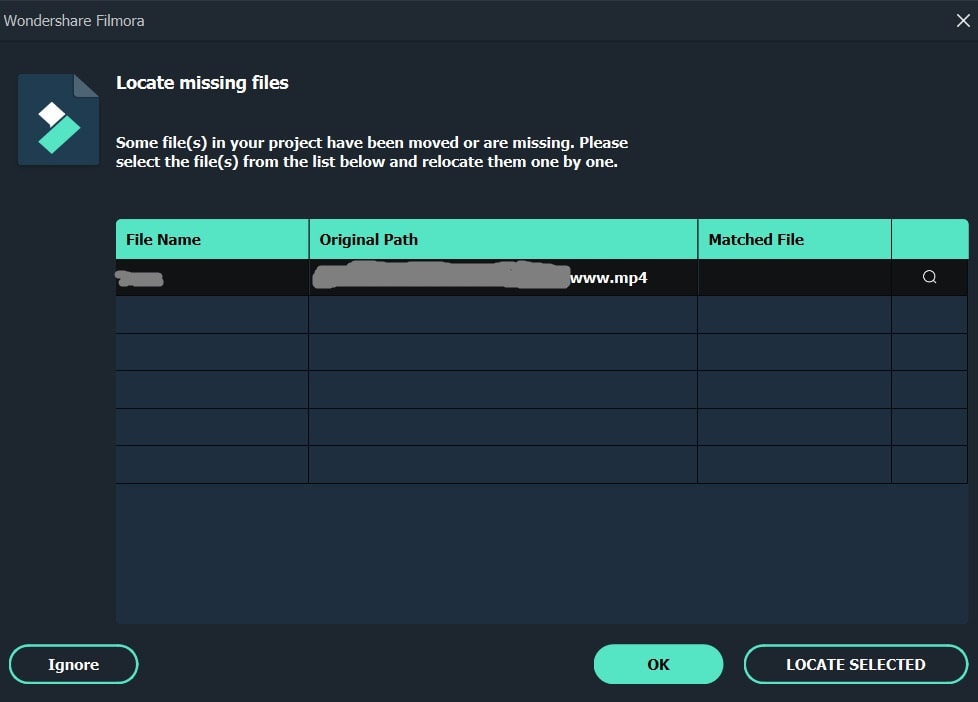Click the Original Path column header
Viewport: 978px width, 702px height.
[x=503, y=240]
